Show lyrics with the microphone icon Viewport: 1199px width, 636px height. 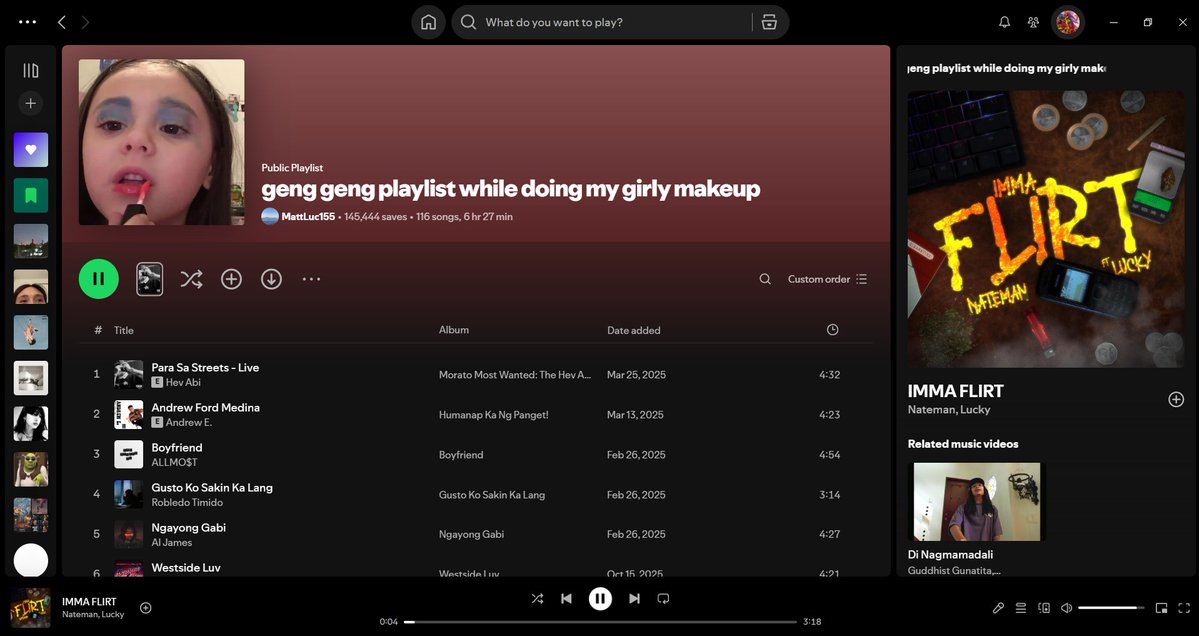(x=998, y=608)
